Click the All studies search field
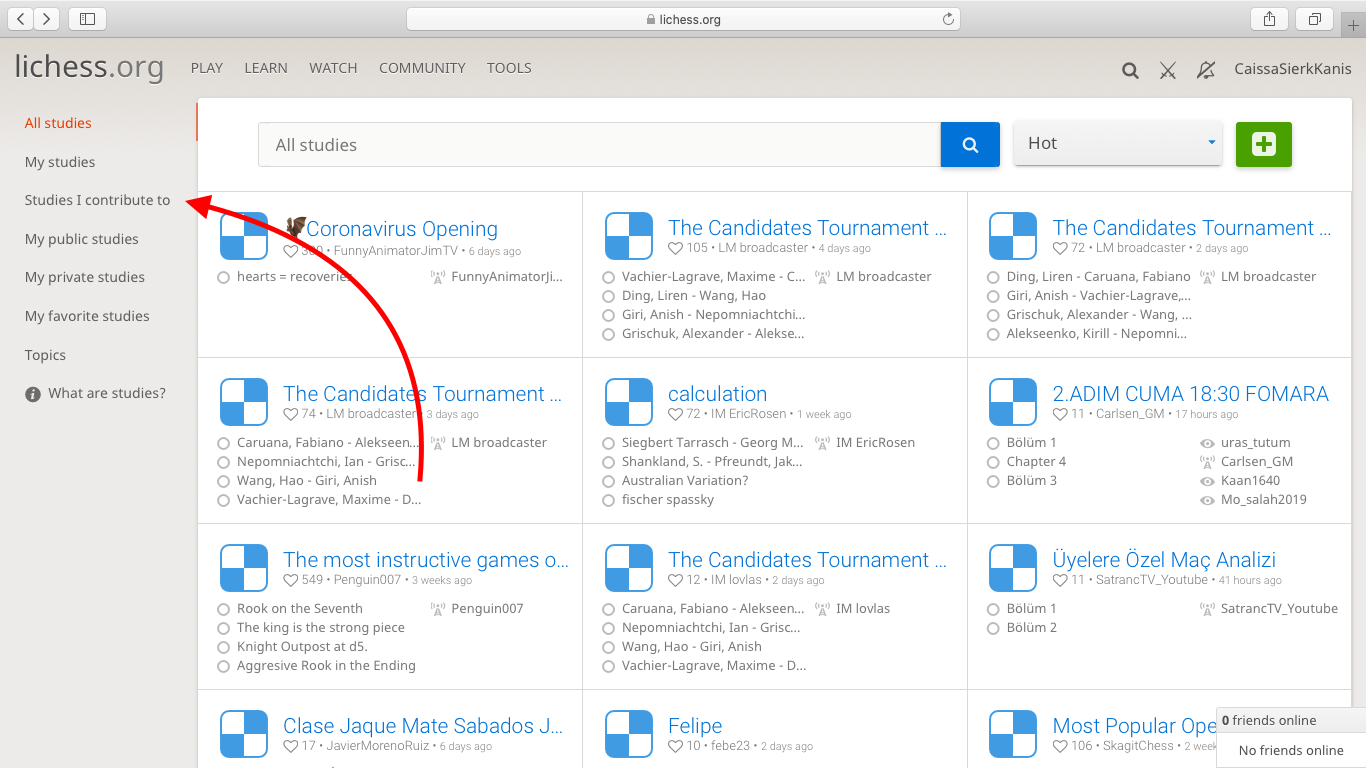Image resolution: width=1366 pixels, height=768 pixels. coord(599,145)
